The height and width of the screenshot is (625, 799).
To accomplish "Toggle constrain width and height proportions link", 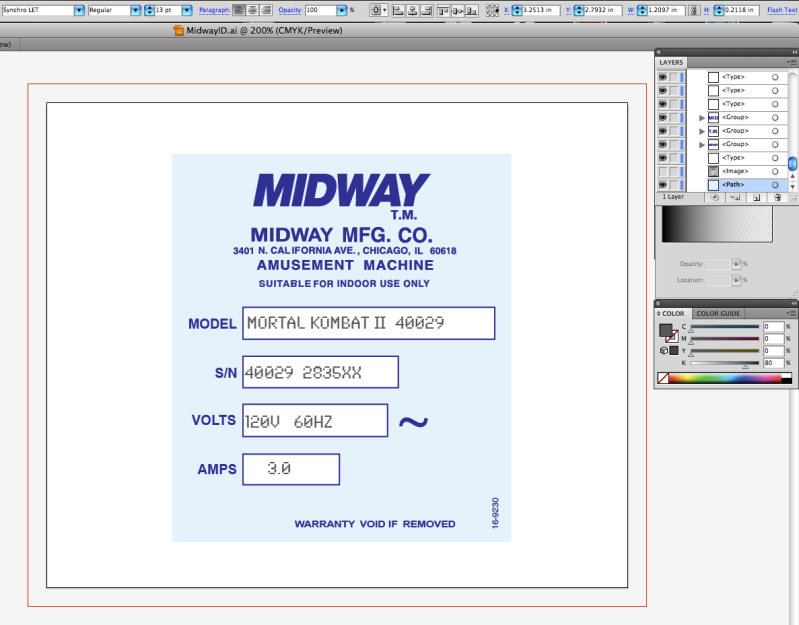I will point(694,10).
